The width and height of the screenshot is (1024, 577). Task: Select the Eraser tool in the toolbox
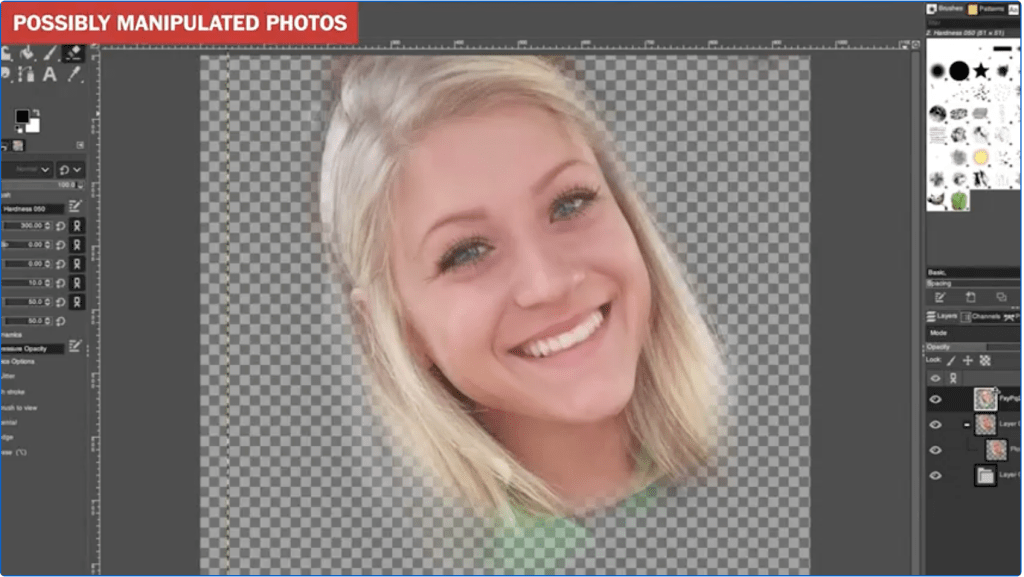click(72, 52)
